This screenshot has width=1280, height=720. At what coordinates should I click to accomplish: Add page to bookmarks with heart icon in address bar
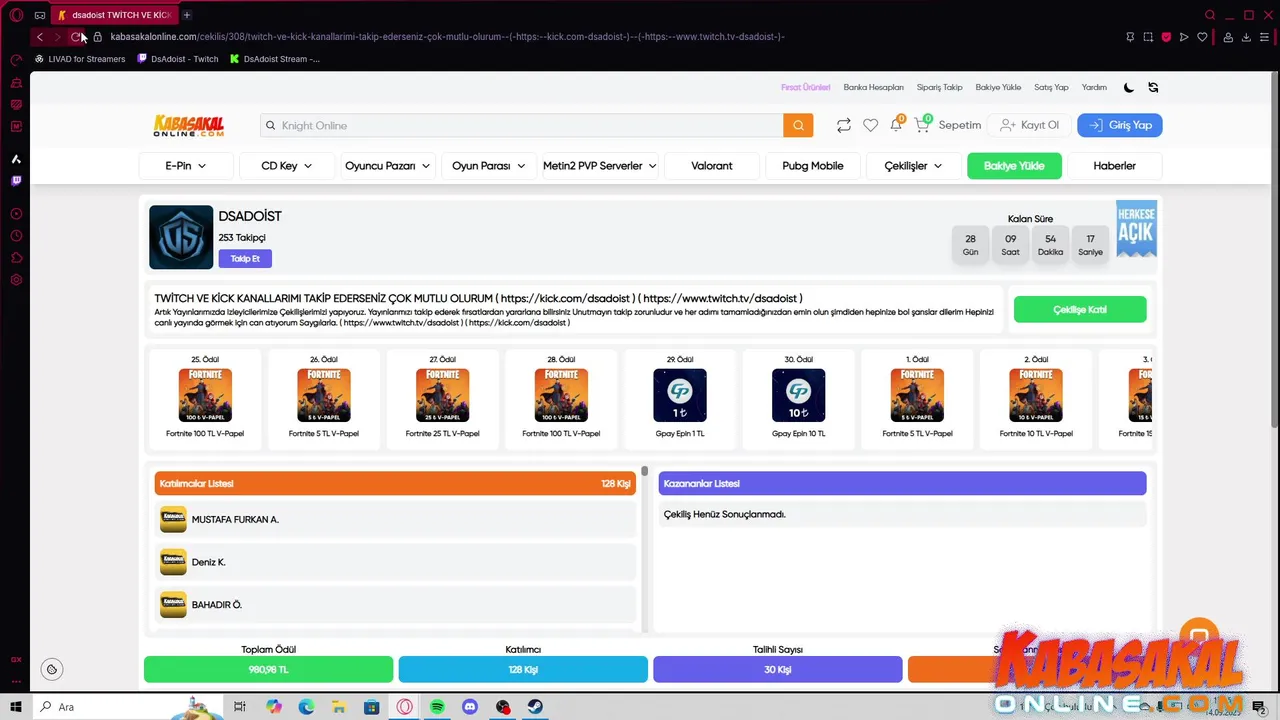point(1202,37)
